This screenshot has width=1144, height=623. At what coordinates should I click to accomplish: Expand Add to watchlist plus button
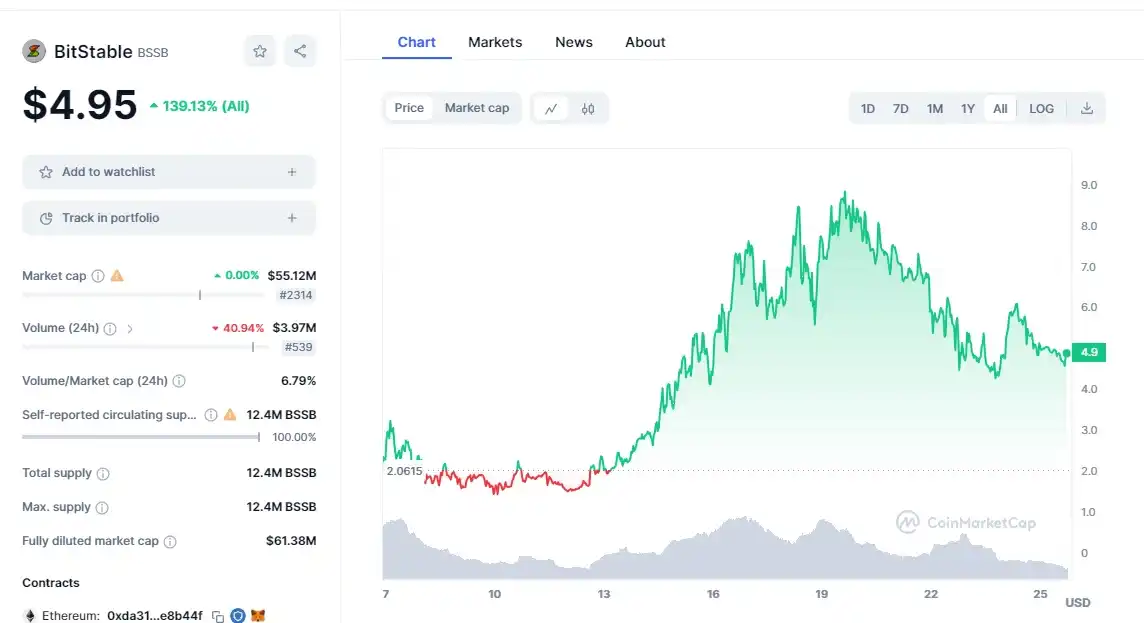coord(292,172)
